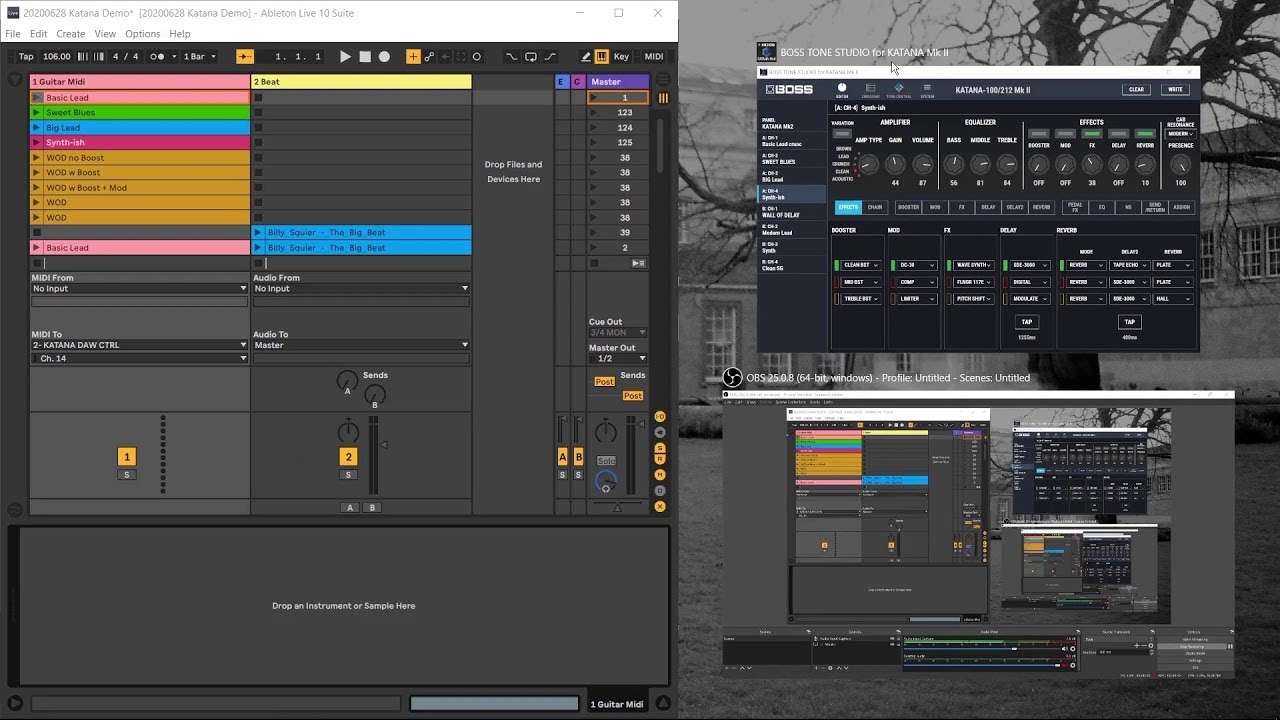Start playback with the Ableton Play button

[x=345, y=57]
